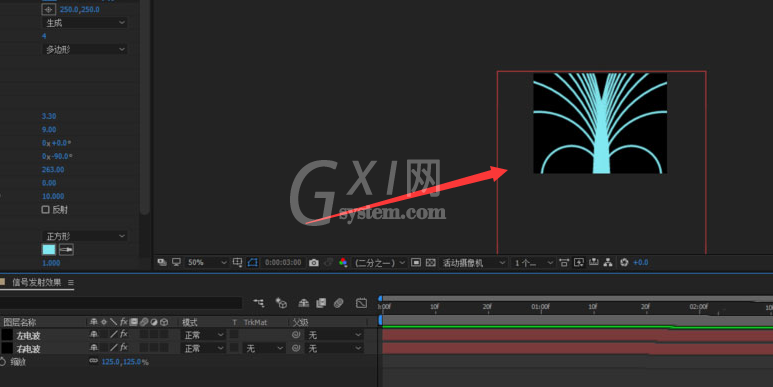The width and height of the screenshot is (773, 387).
Task: Open the parent 无 dropdown for 右电波 layer
Action: [x=334, y=348]
